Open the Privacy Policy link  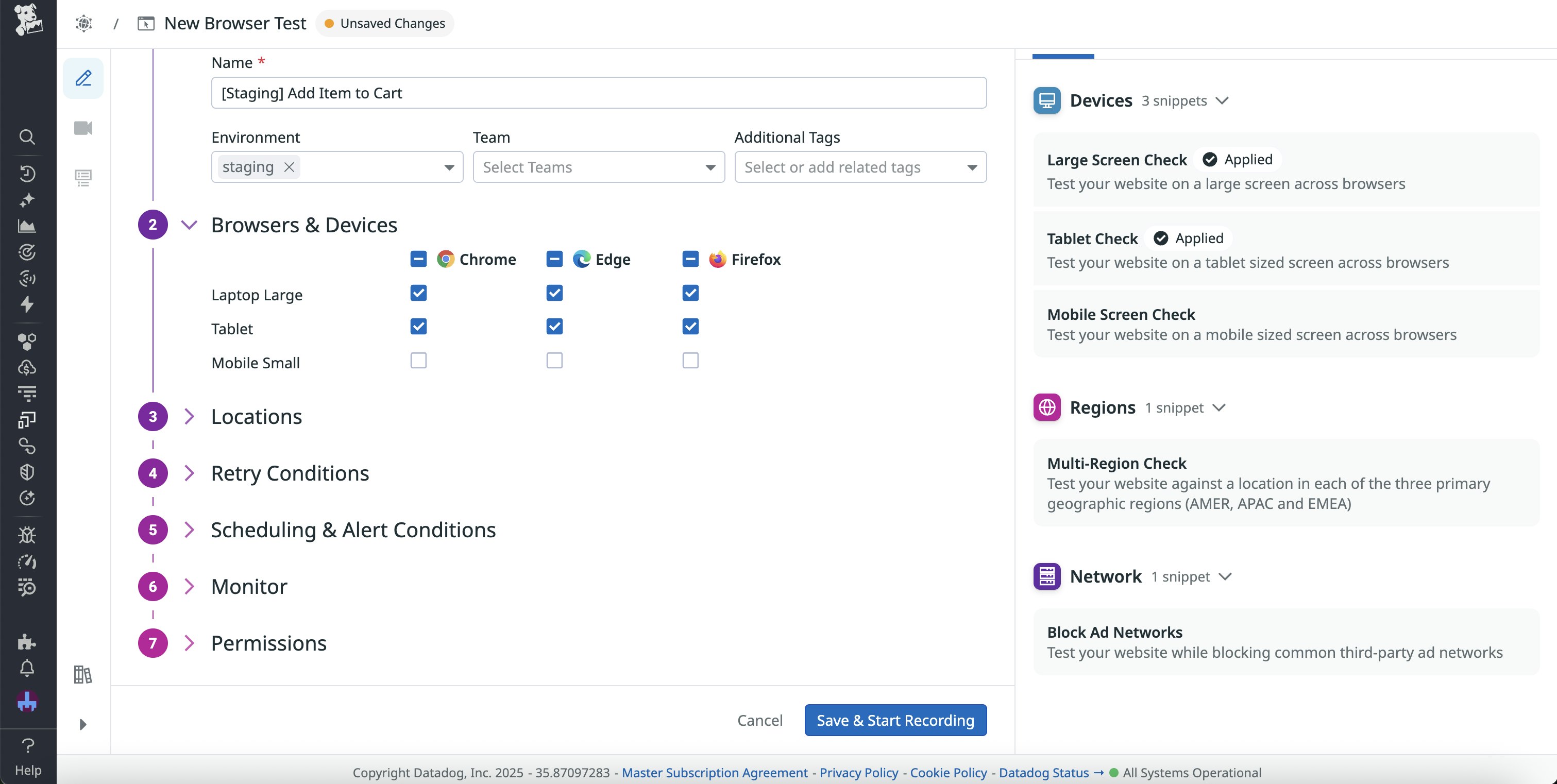click(858, 773)
